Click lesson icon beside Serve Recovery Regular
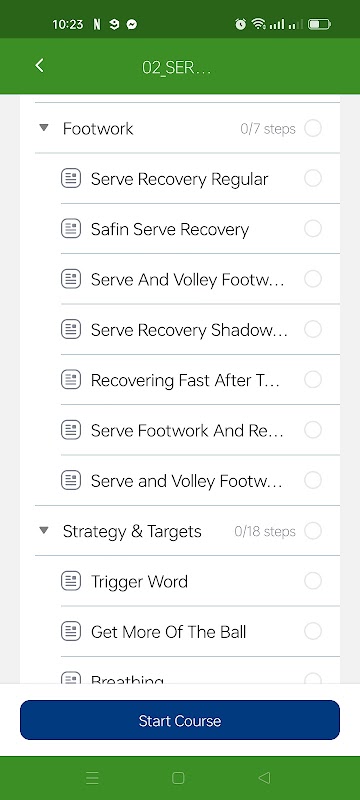This screenshot has height=800, width=360. (x=71, y=179)
